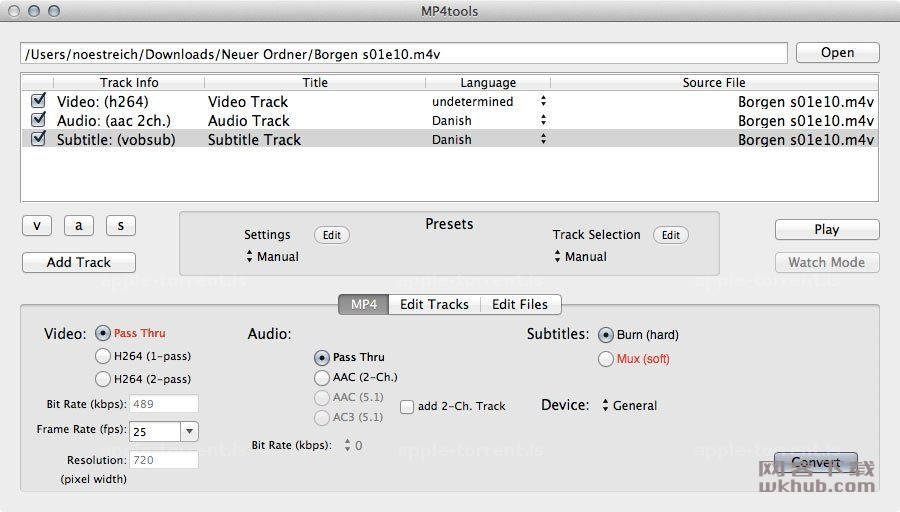Zoom the MP4tools window

click(x=54, y=11)
